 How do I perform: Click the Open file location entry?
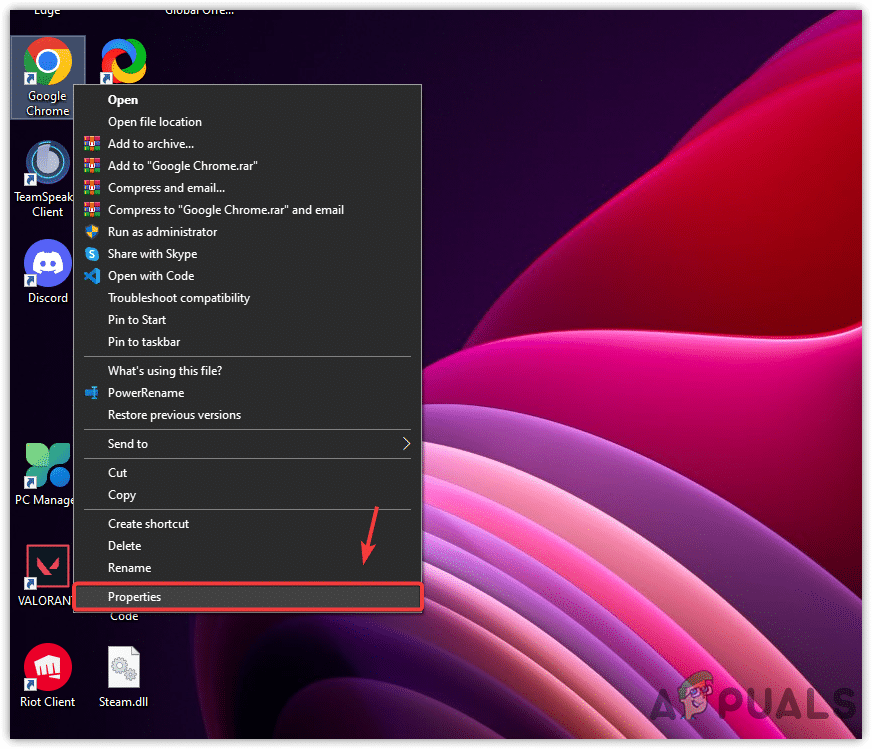coord(155,121)
